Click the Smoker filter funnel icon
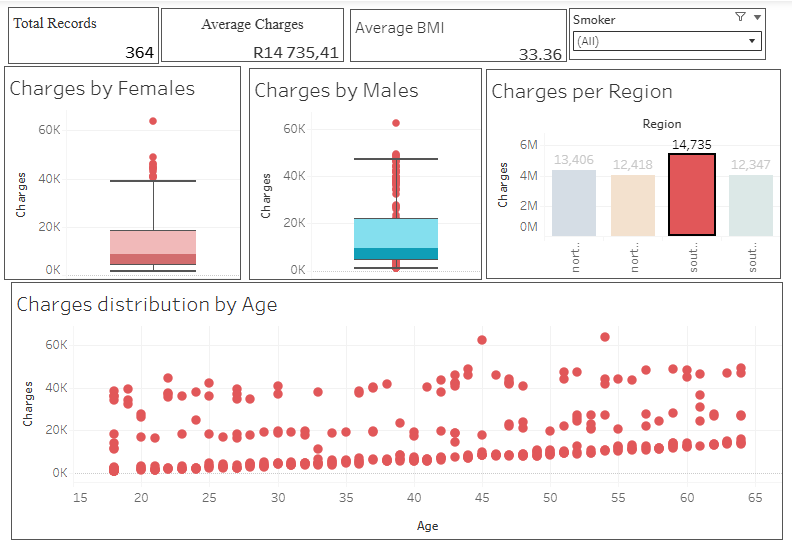 click(x=739, y=17)
